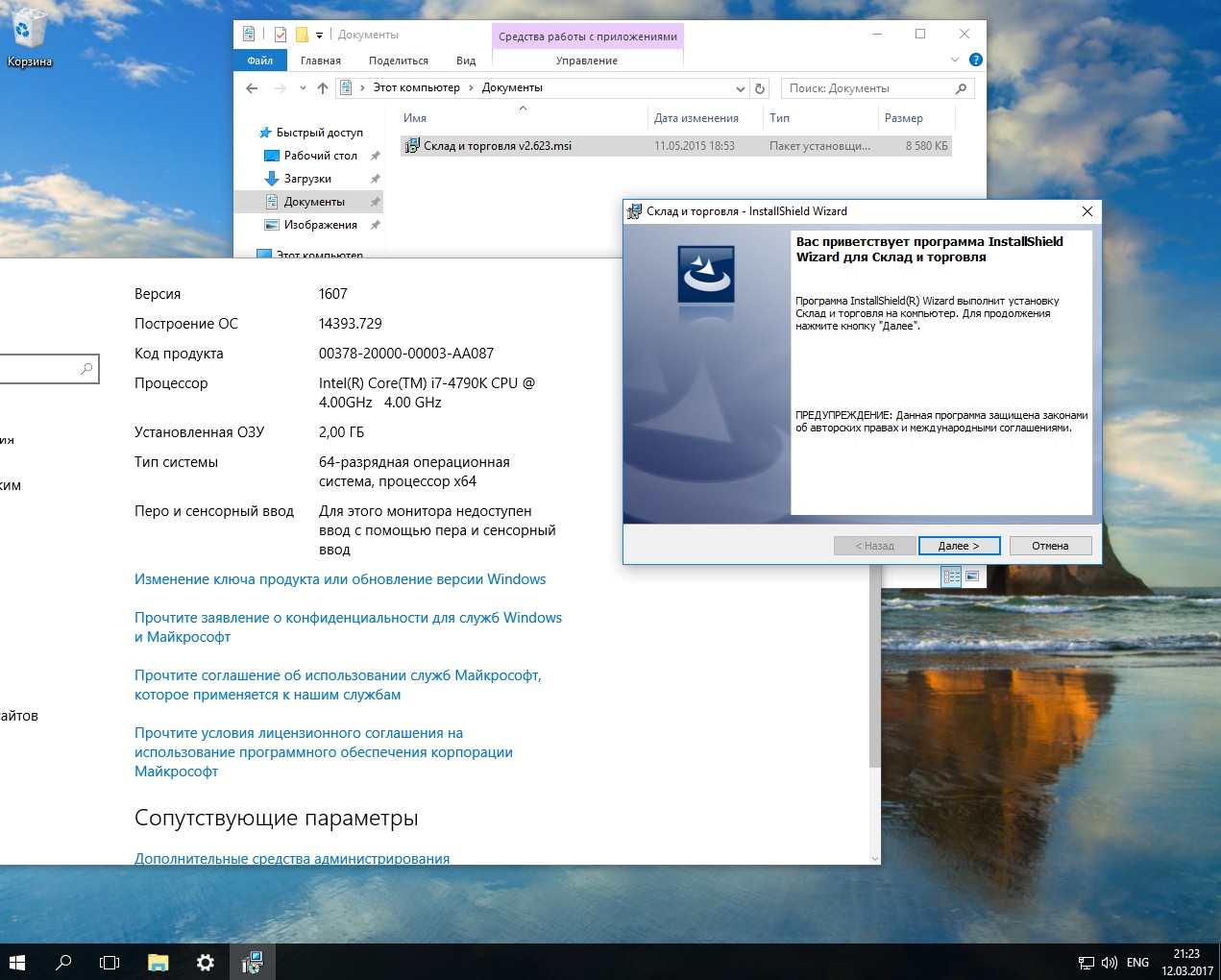Viewport: 1221px width, 980px height.
Task: Open Task View on the taskbar
Action: 110,962
